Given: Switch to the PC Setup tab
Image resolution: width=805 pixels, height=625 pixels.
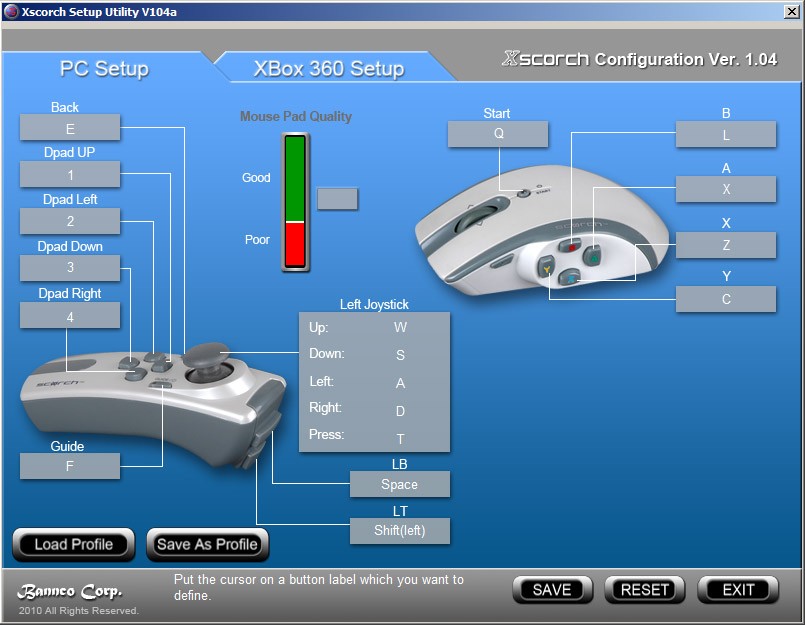Looking at the screenshot, I should [104, 68].
